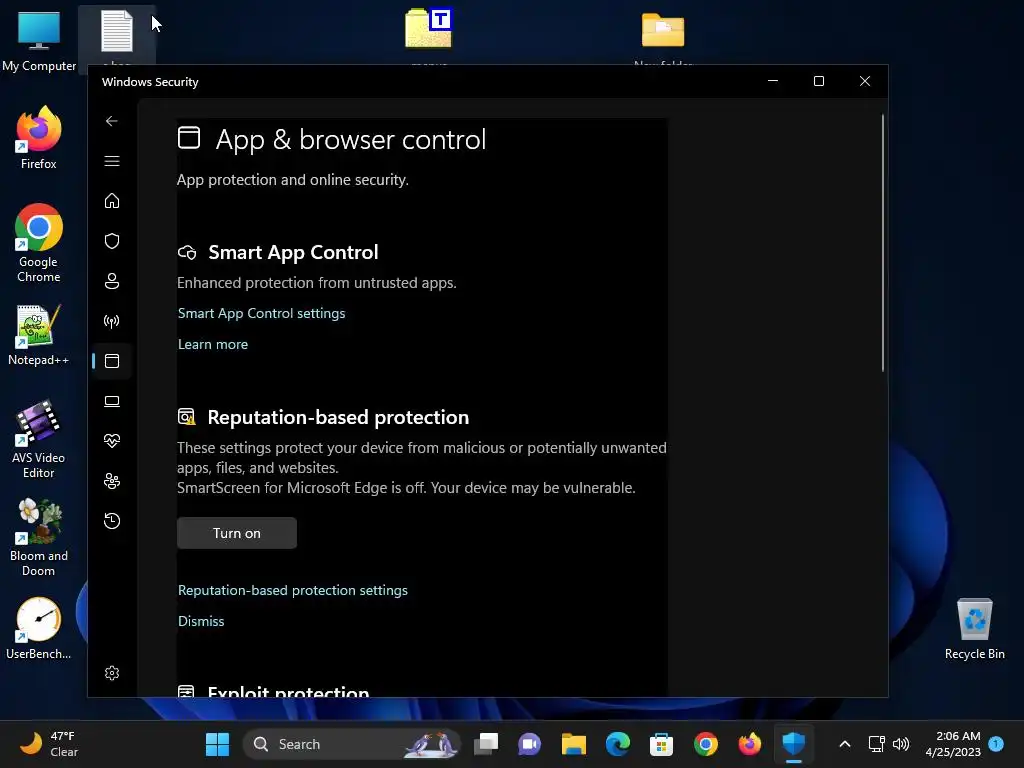
Task: Maximize the Windows Security window
Action: tap(819, 81)
